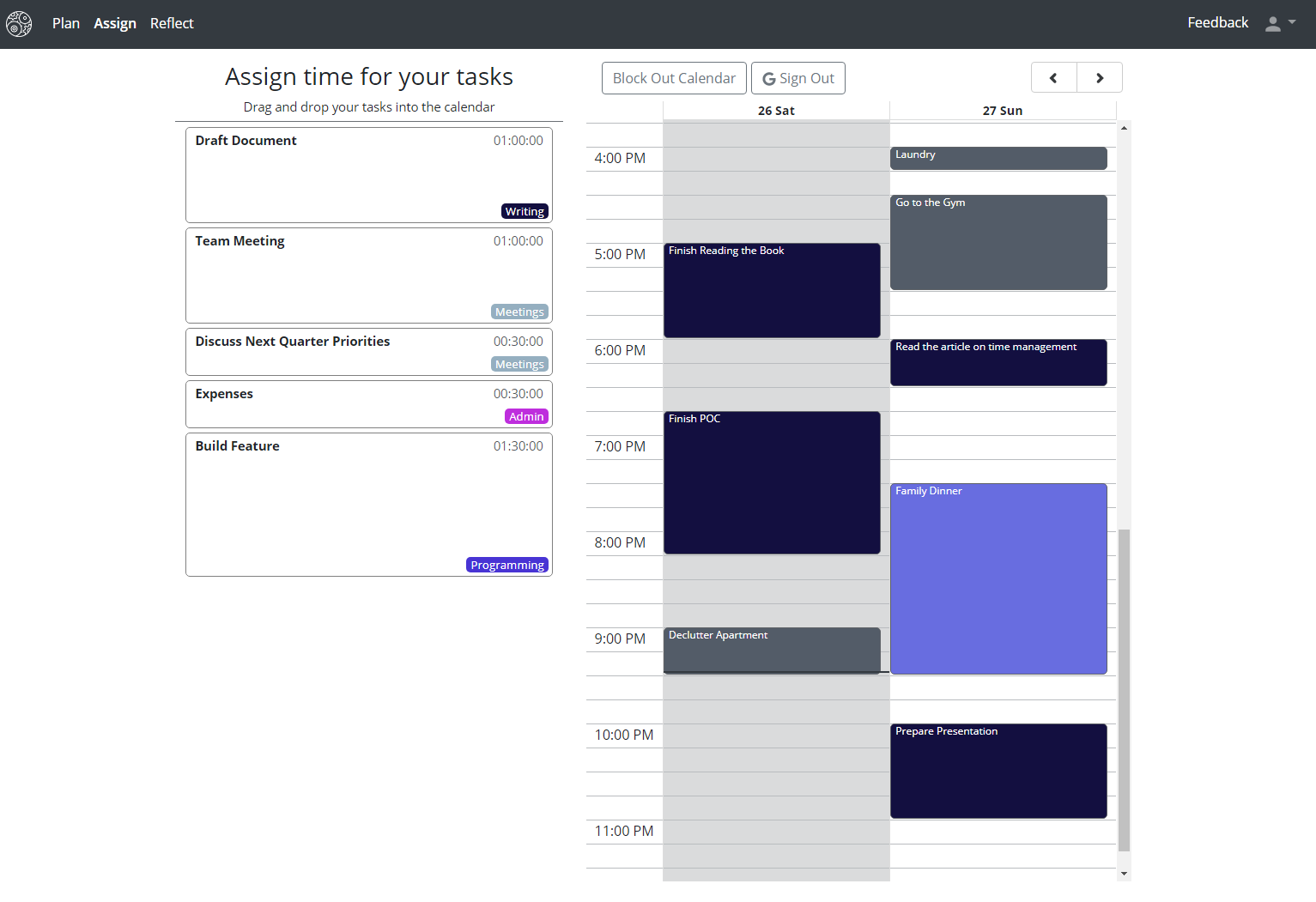Open the Feedback link
1316x902 pixels.
pyautogui.click(x=1217, y=23)
